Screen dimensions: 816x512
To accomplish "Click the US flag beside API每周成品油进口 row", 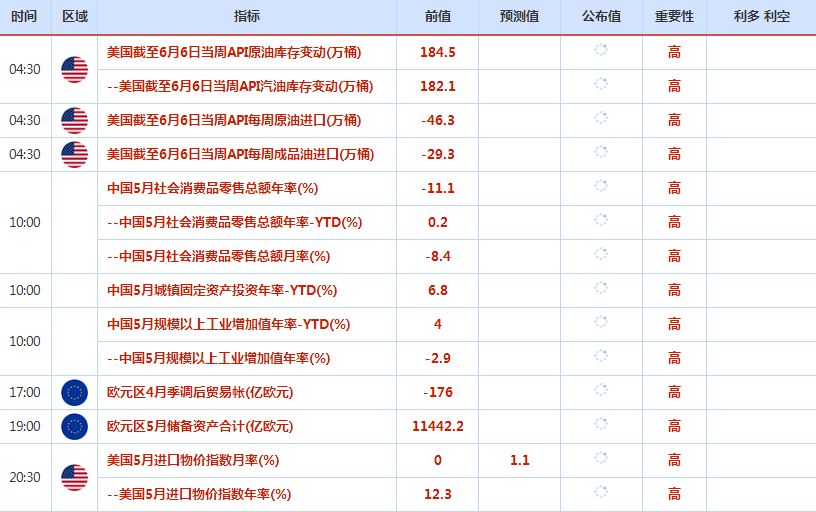I will (74, 155).
